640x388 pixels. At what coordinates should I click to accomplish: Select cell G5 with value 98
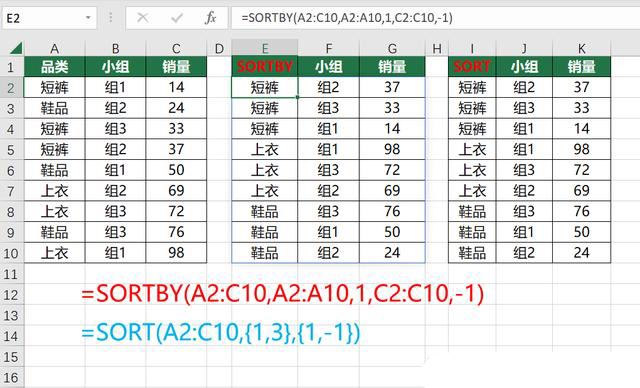392,149
